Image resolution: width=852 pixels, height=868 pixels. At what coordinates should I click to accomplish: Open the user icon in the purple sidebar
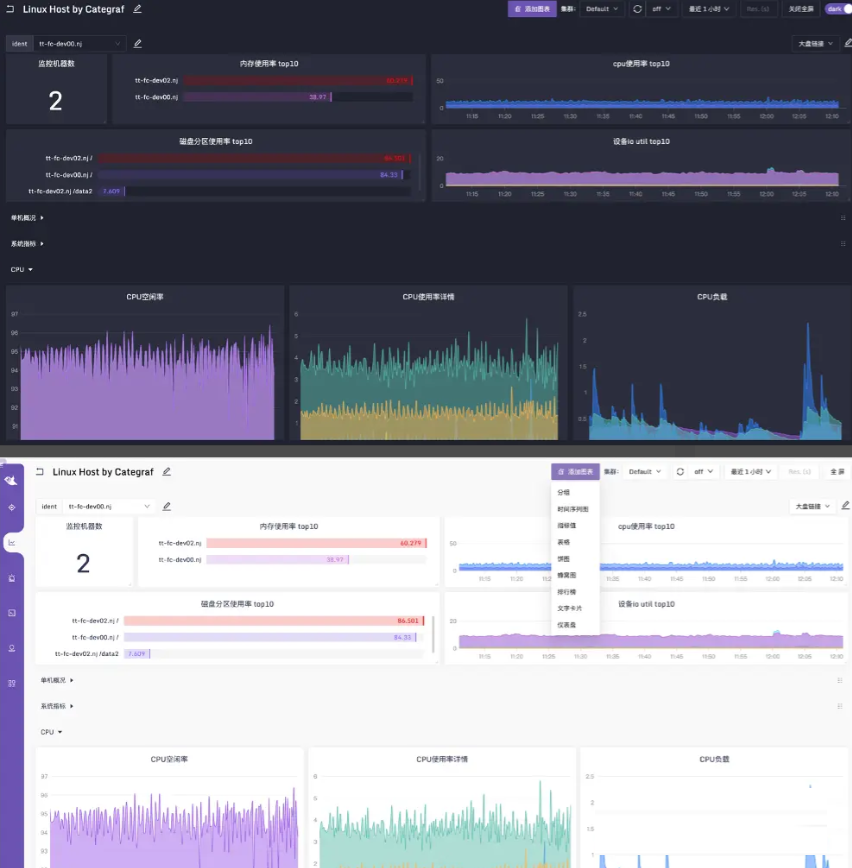(12, 648)
